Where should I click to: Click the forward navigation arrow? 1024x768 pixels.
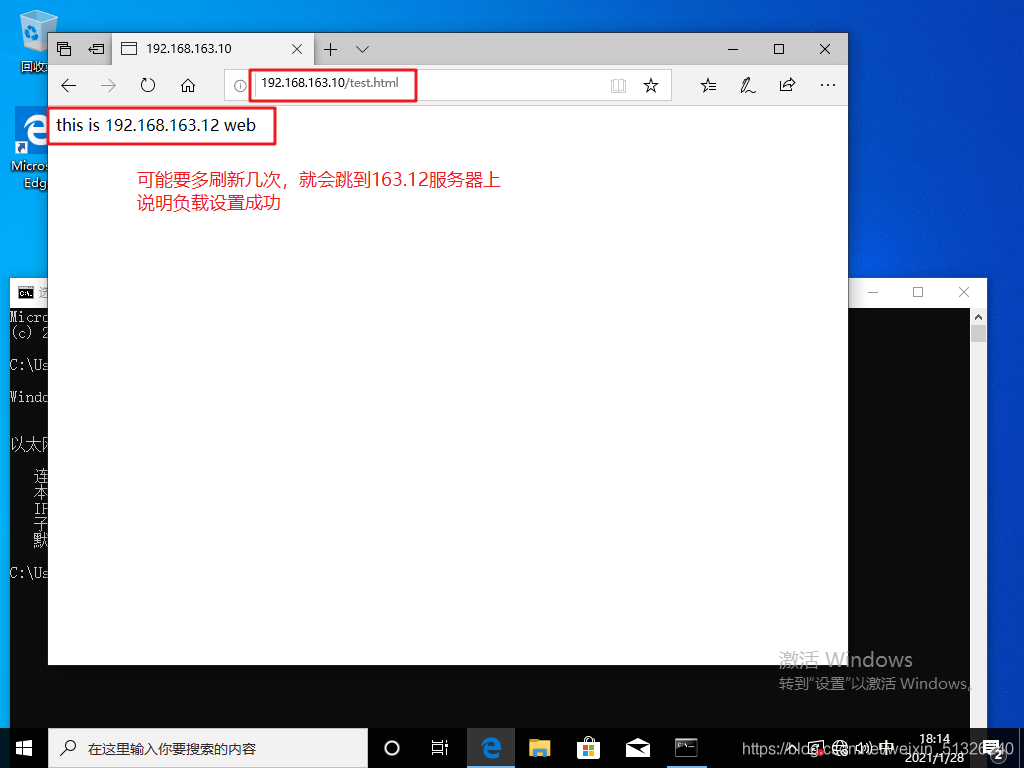coord(108,85)
